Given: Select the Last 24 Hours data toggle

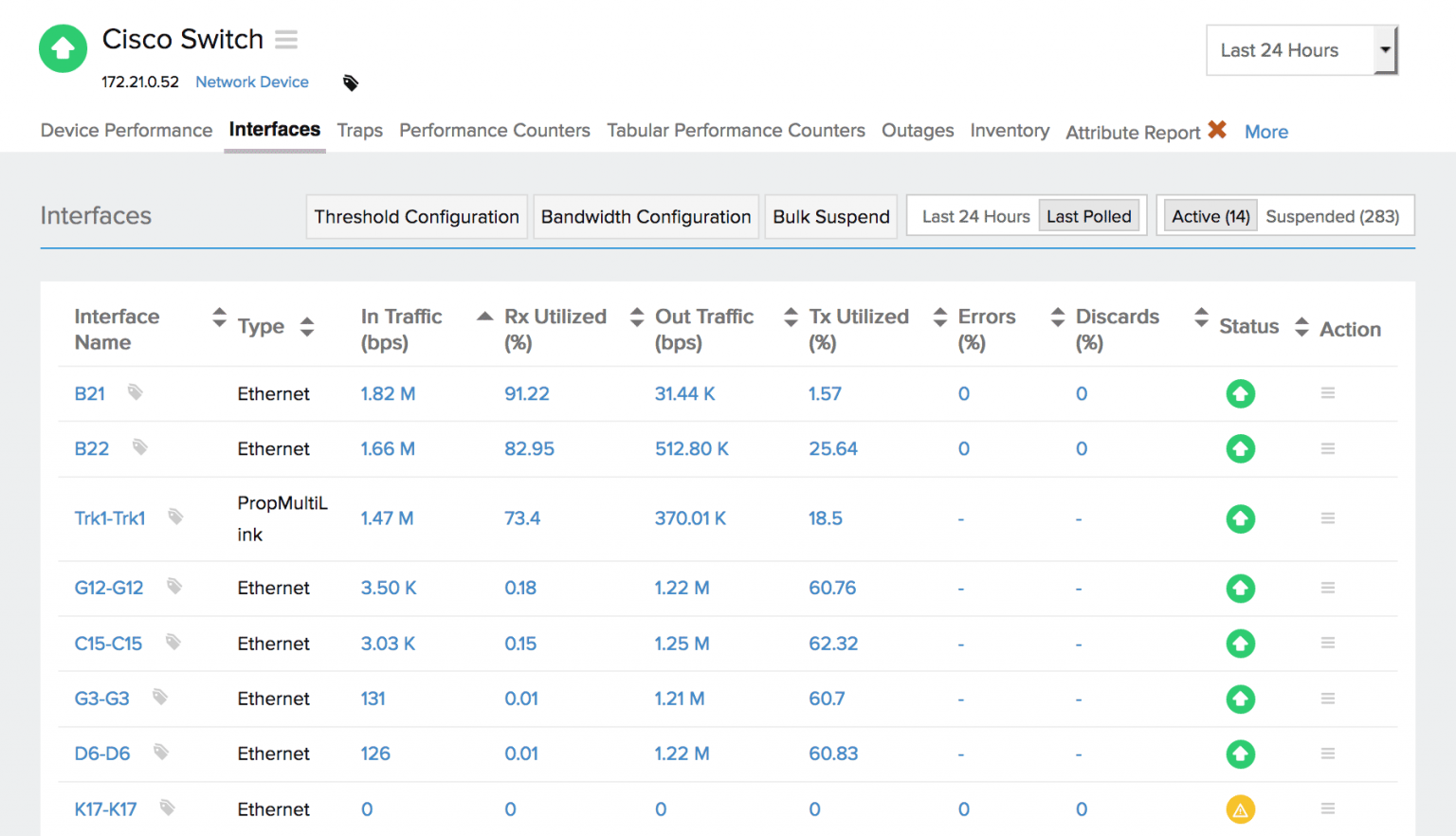Looking at the screenshot, I should coord(974,215).
